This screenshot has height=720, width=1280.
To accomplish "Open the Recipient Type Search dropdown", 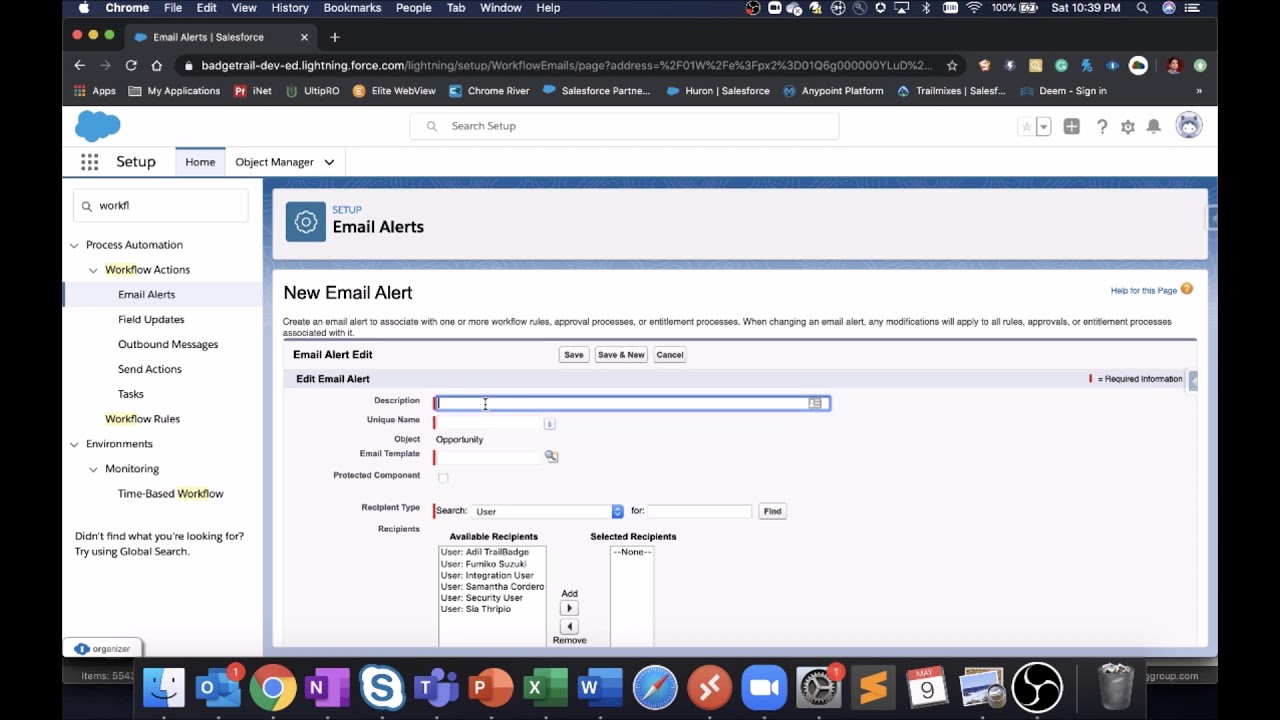I will pyautogui.click(x=547, y=511).
